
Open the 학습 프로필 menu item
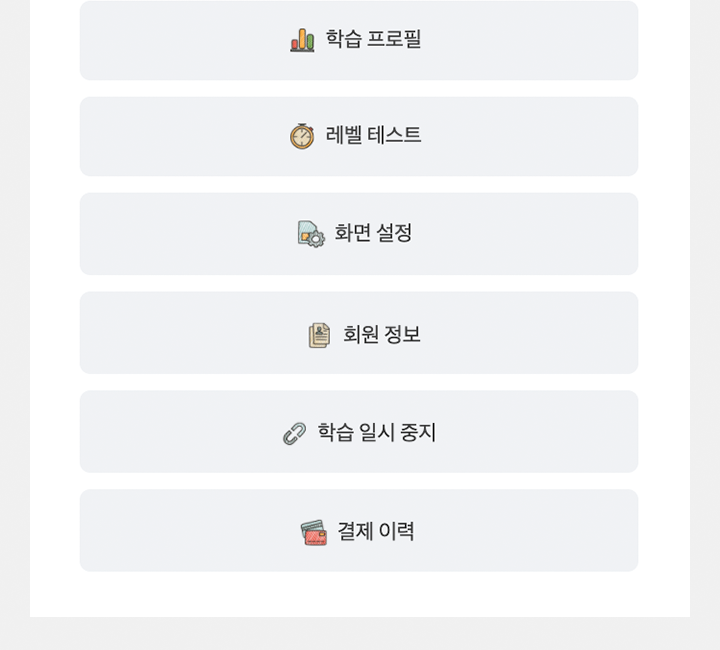click(358, 40)
